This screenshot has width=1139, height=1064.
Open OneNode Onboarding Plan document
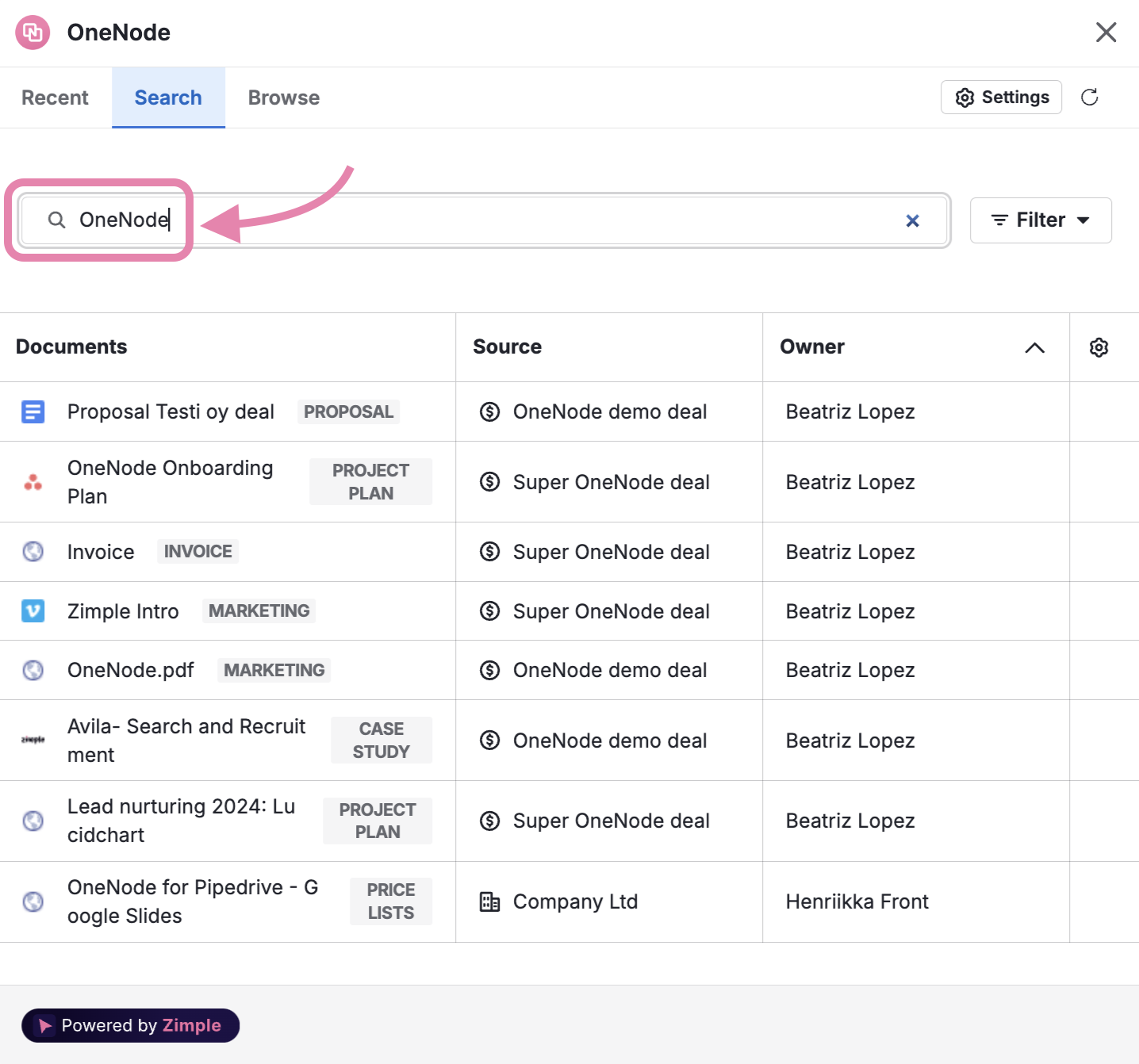(x=171, y=482)
